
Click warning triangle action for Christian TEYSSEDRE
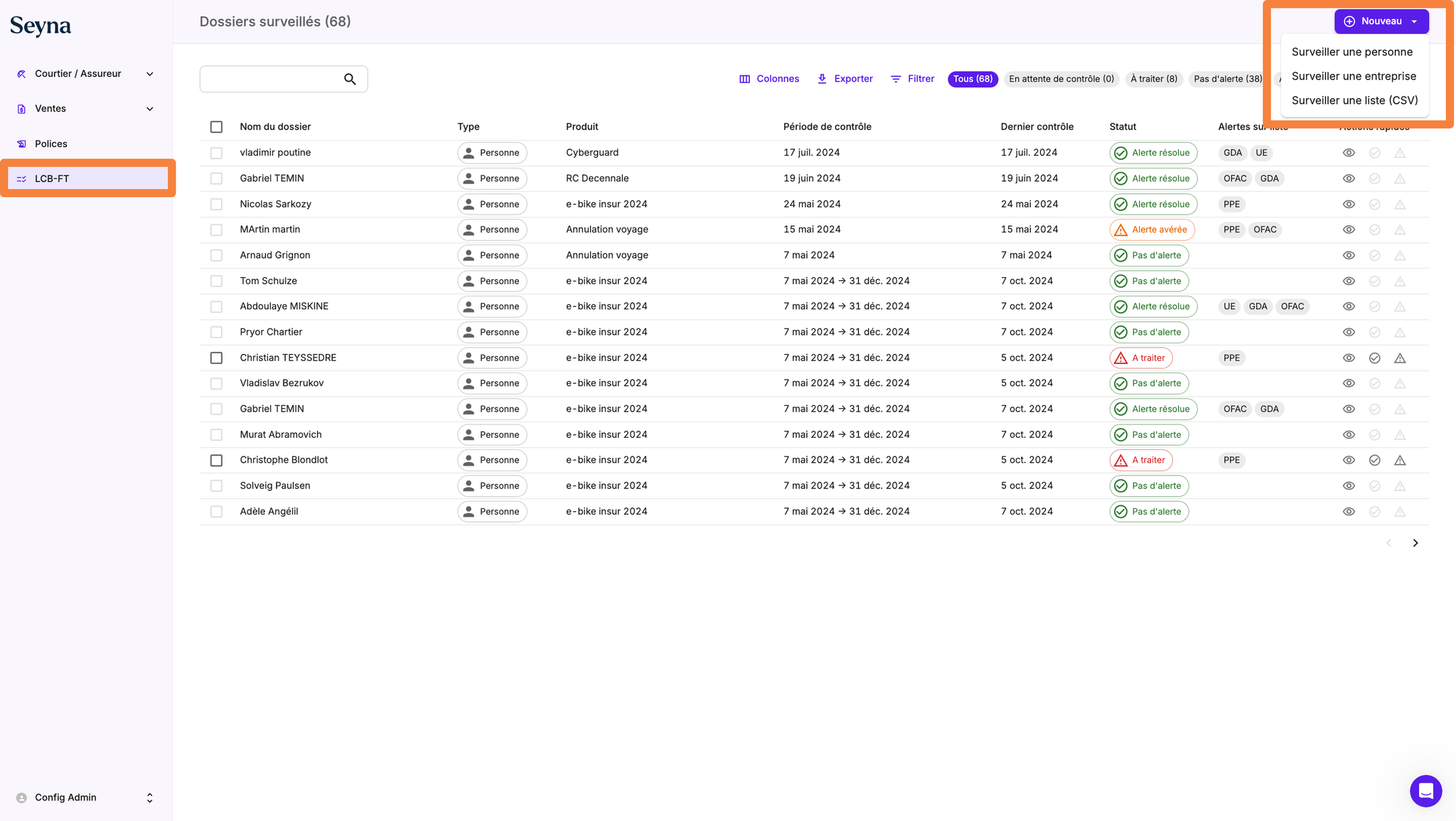(x=1400, y=358)
